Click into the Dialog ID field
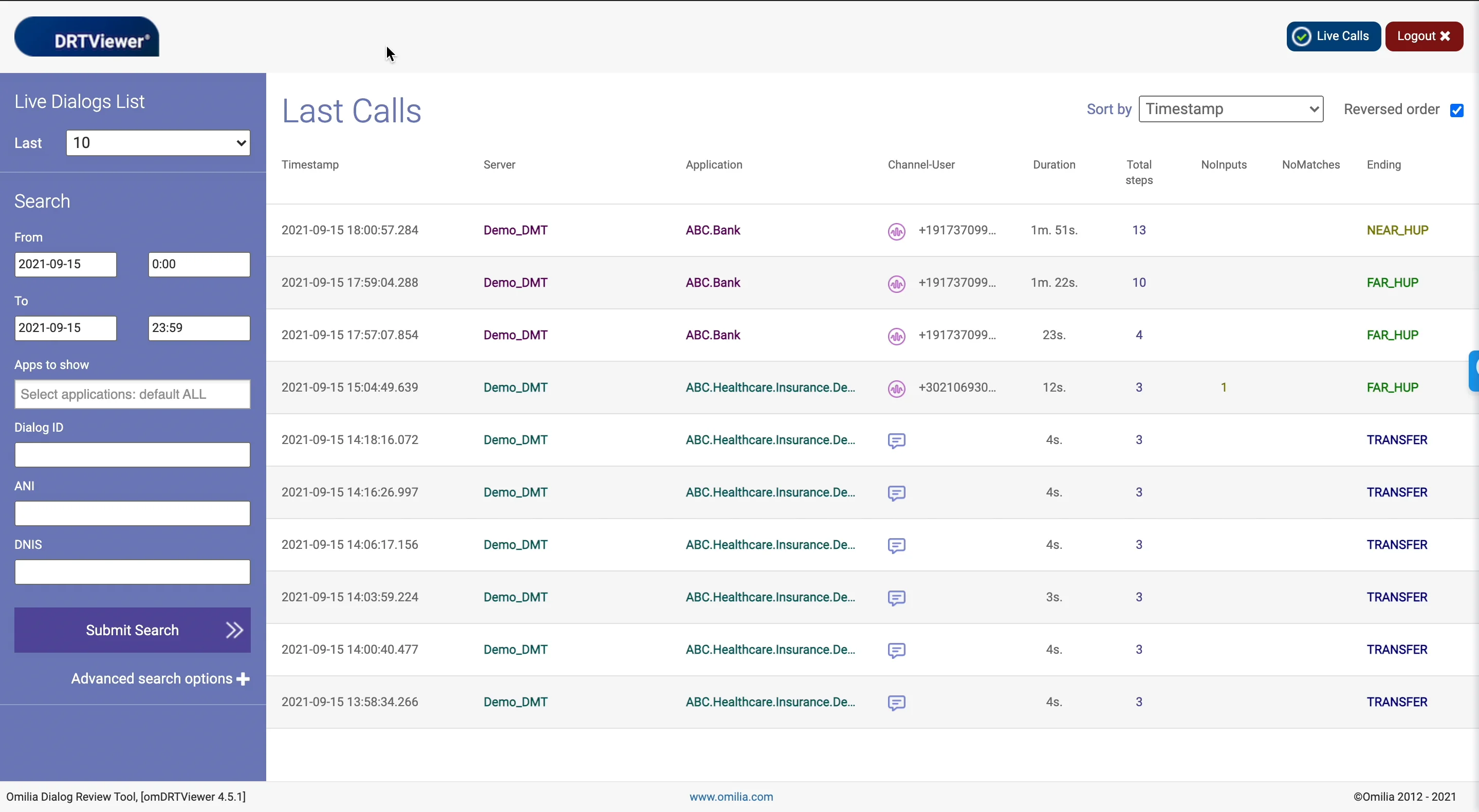 (132, 455)
